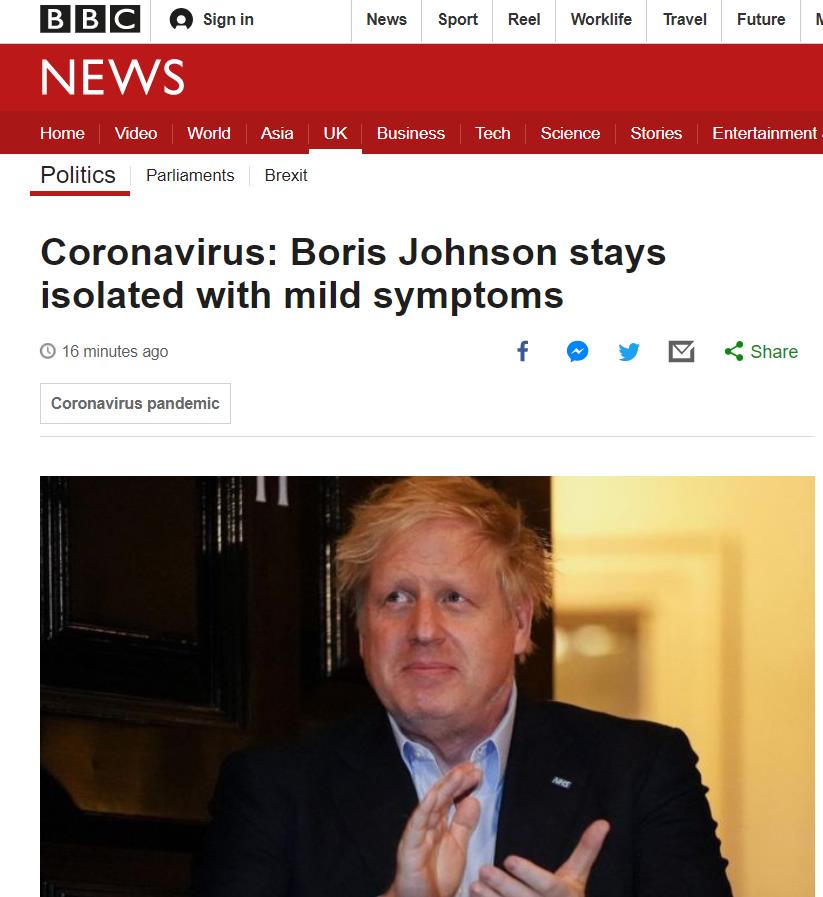Open the Boris Johnson article photo
This screenshot has width=823, height=897.
pos(427,686)
